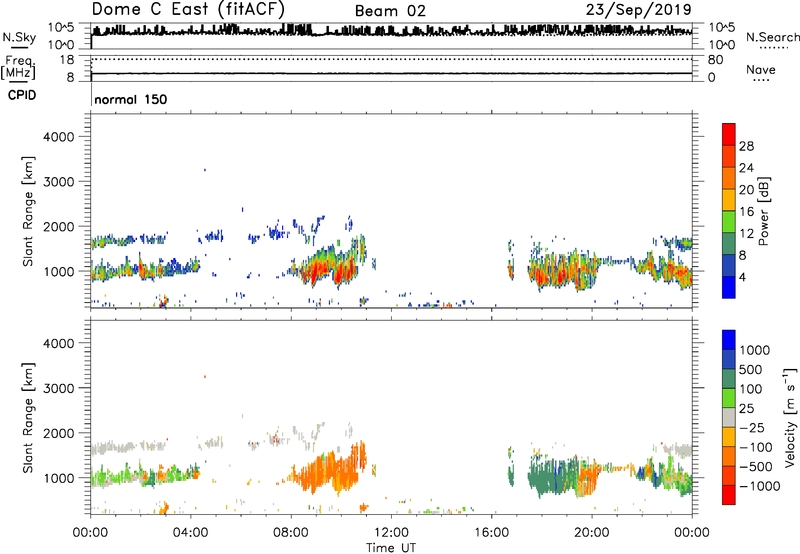Click the 'Power [dB]' colorbar label
Screen dimensions: 800x554
coord(763,211)
